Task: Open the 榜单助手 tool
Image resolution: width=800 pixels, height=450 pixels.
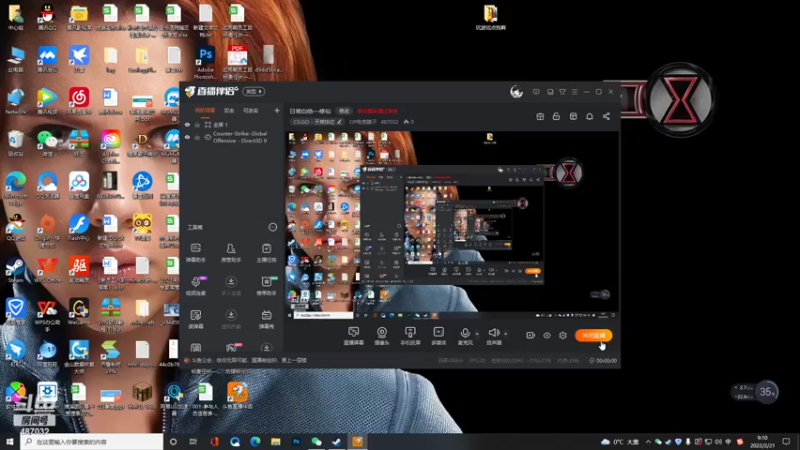Action: point(266,286)
